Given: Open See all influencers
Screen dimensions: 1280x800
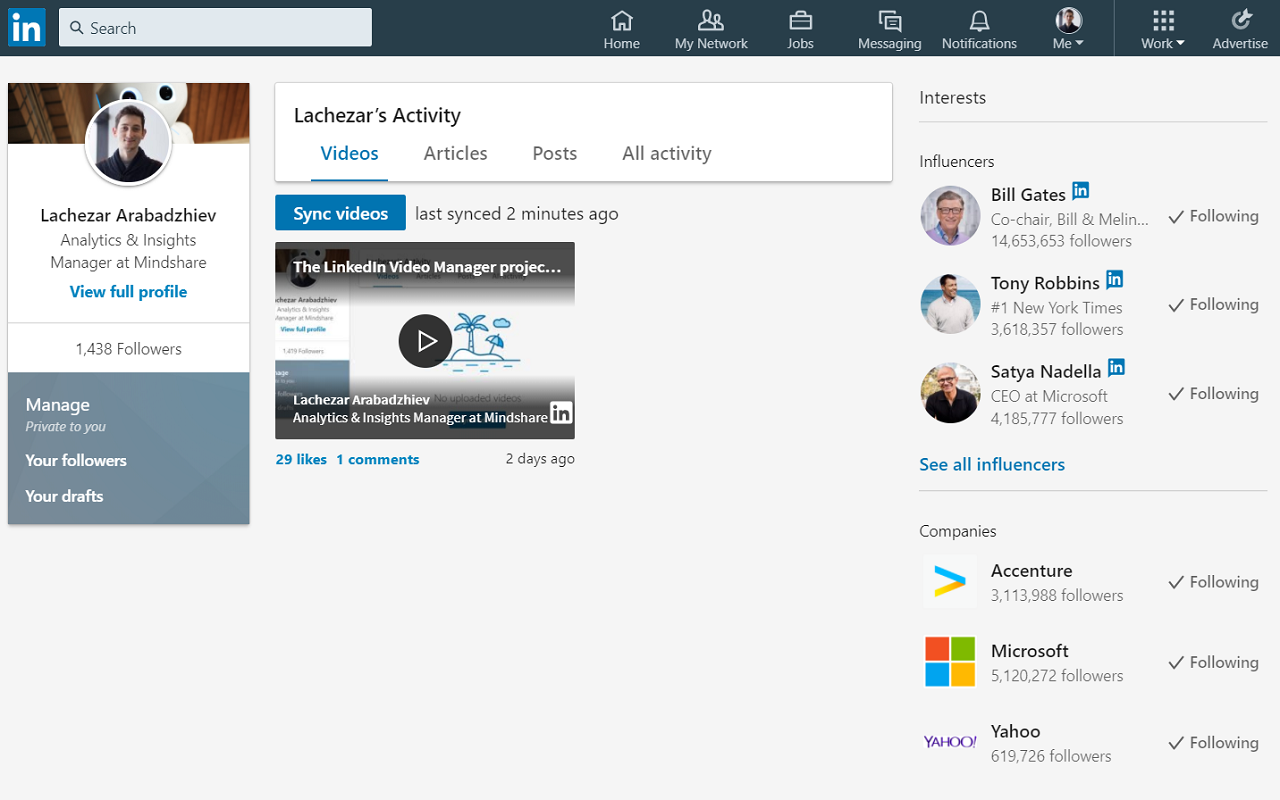Looking at the screenshot, I should 991,464.
